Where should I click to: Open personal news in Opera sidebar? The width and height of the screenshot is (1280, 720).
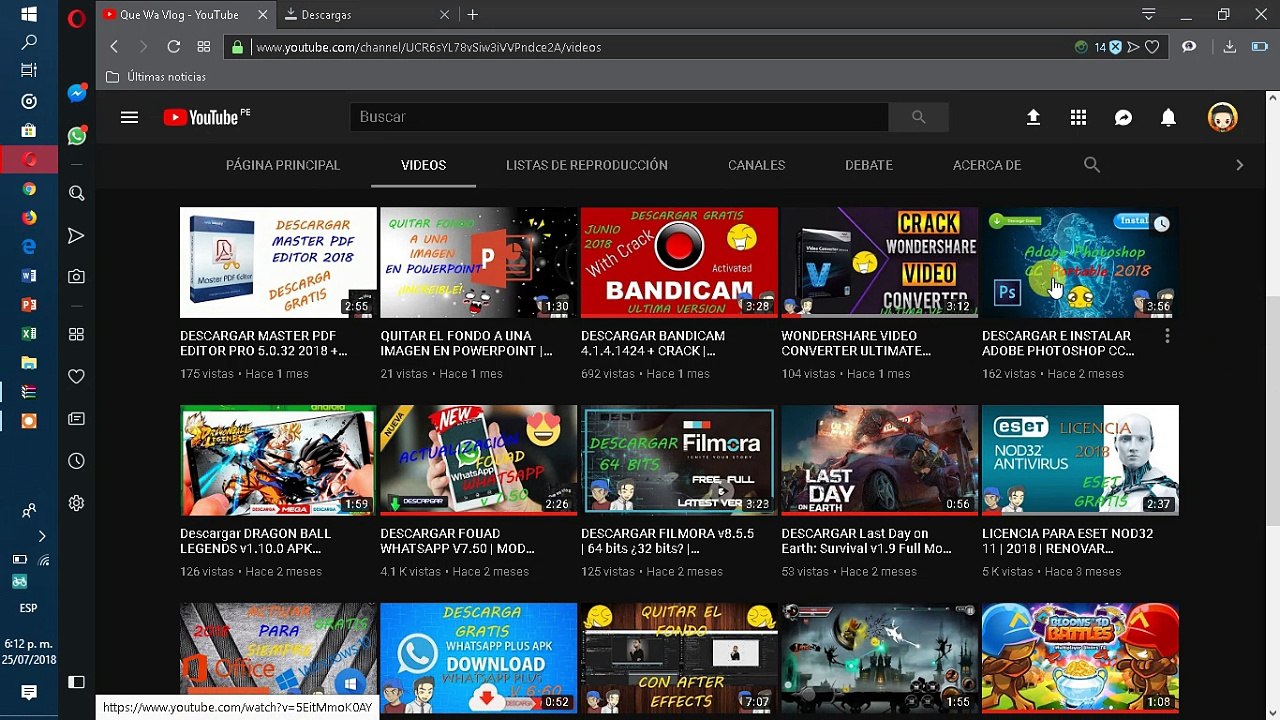pos(77,419)
